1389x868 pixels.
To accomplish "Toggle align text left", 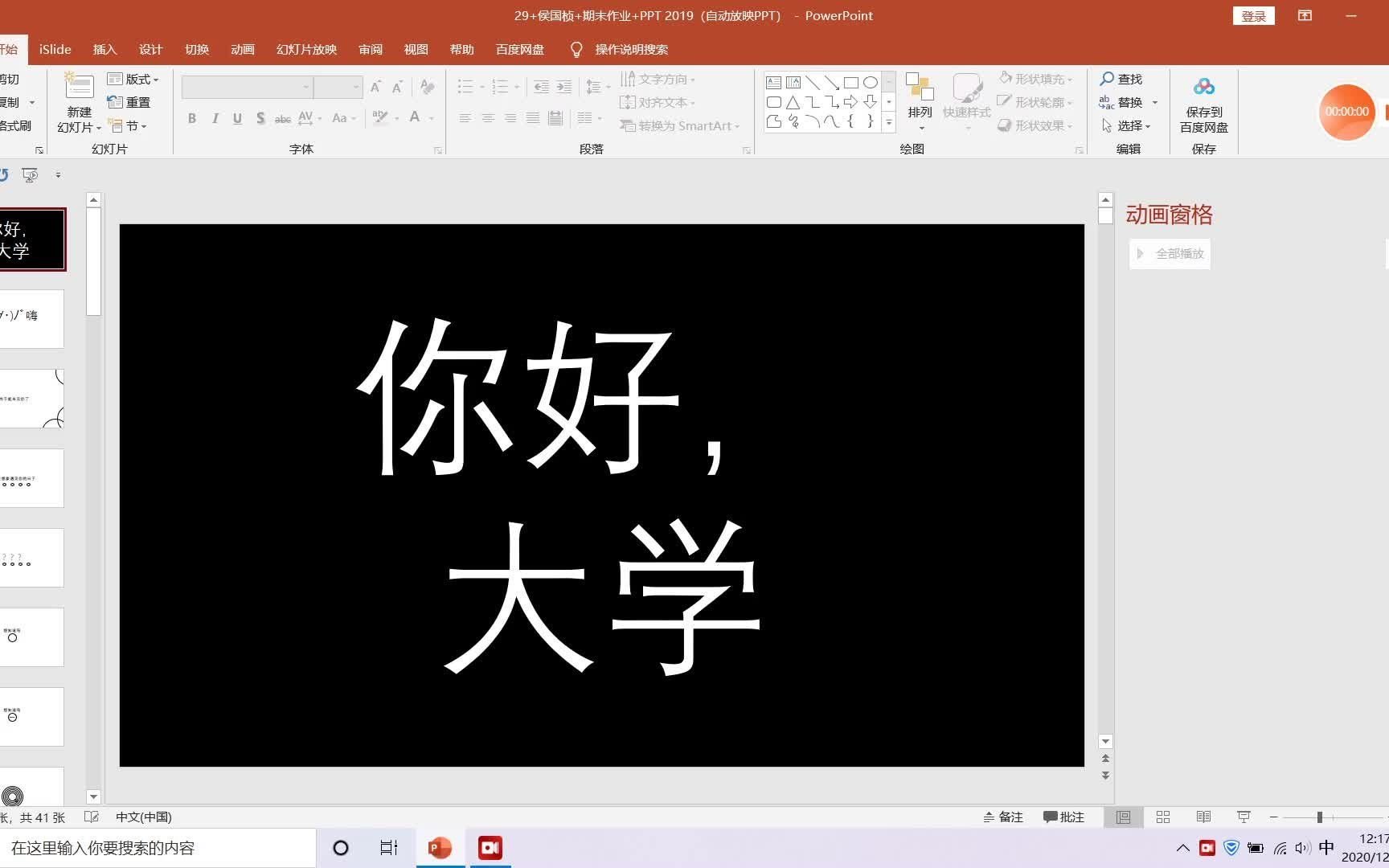I will click(465, 118).
